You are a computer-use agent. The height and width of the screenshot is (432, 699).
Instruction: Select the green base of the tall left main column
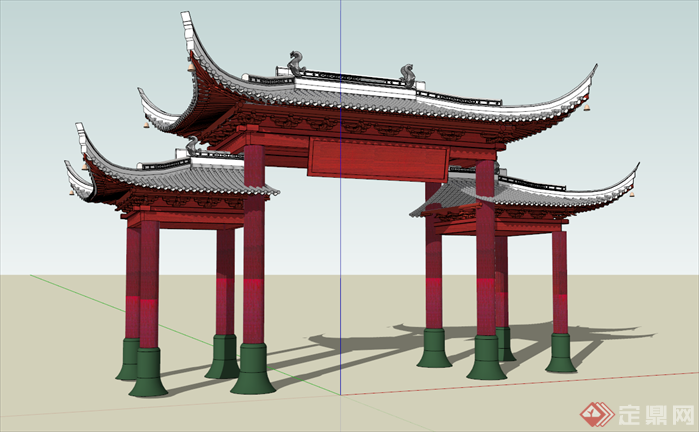pos(253,369)
